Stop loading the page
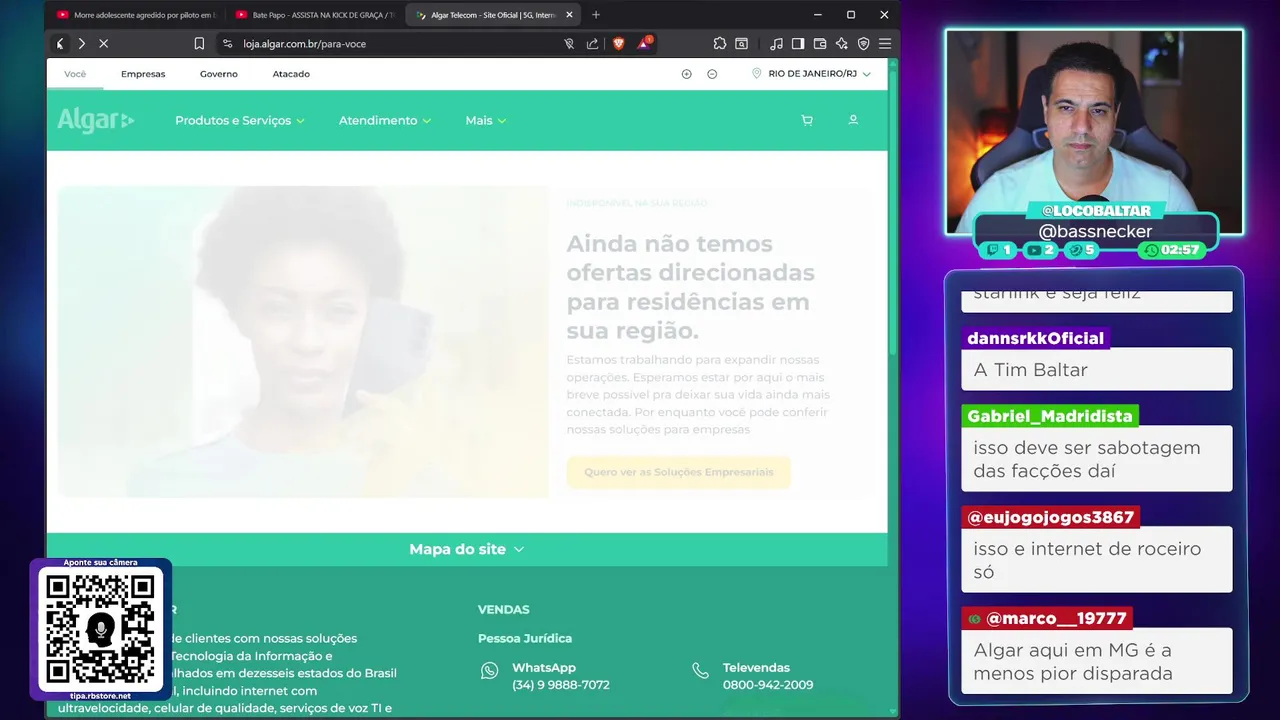This screenshot has width=1280, height=720. tap(103, 44)
